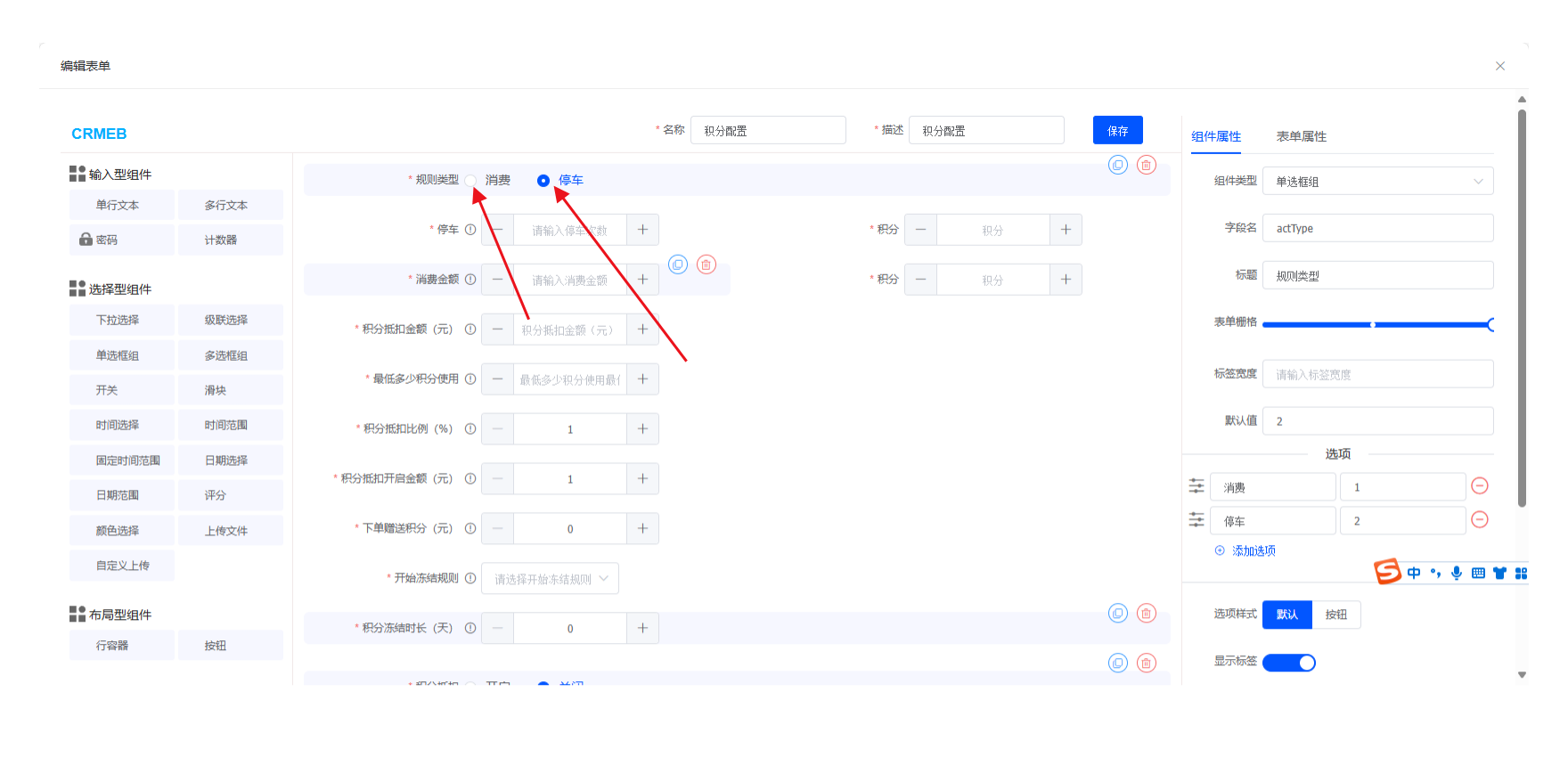Click the info icon beside 最低多少积分使用
1568x782 pixels.
pos(470,379)
